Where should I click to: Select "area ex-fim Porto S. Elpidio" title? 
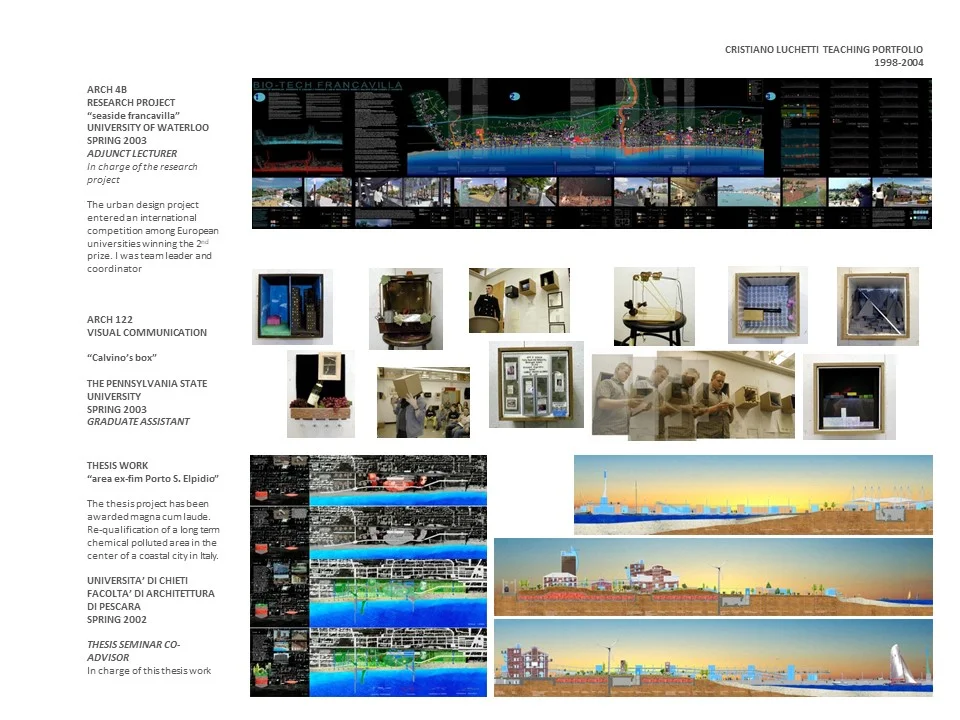pyautogui.click(x=153, y=478)
